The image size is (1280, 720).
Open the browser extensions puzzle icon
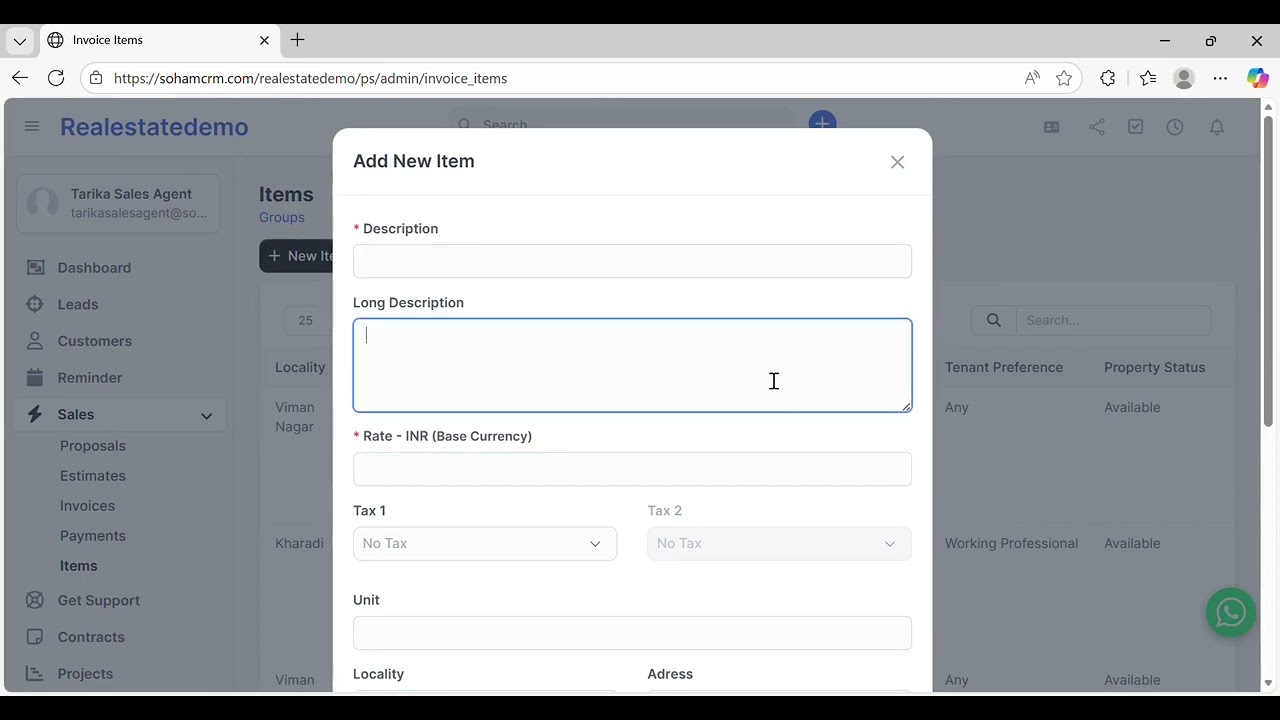1107,78
